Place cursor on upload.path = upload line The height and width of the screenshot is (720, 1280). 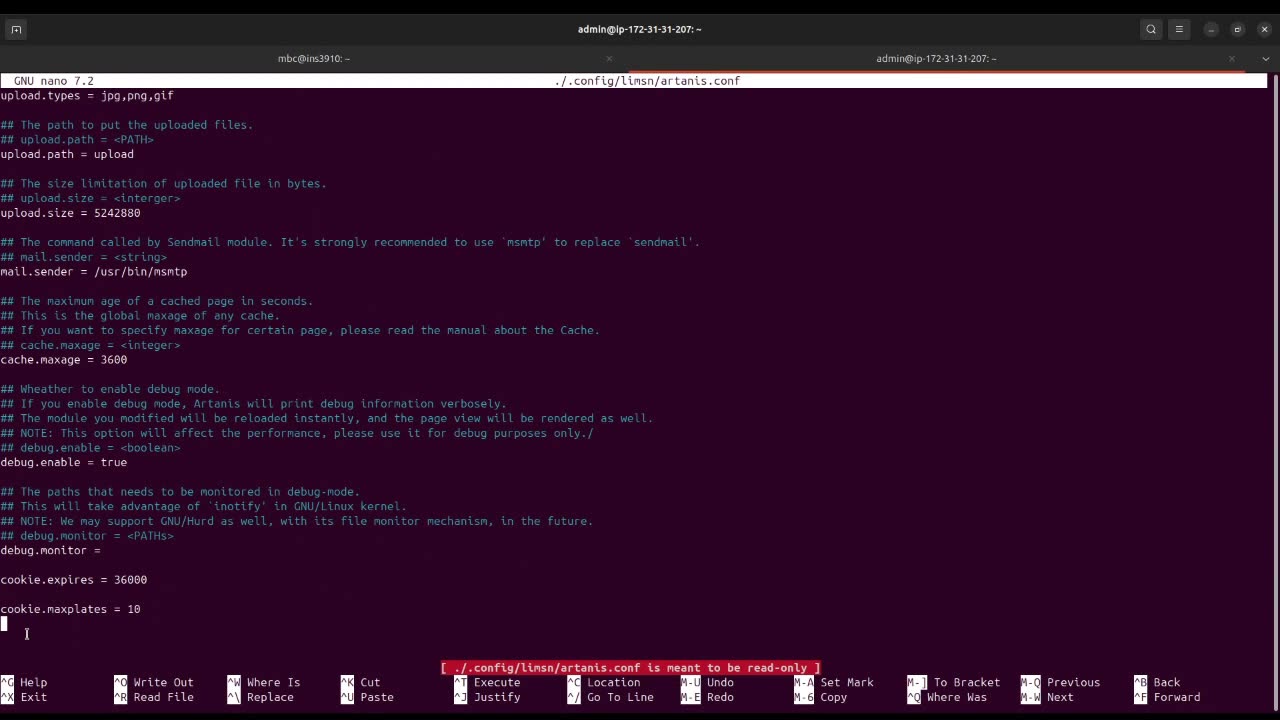coord(67,154)
